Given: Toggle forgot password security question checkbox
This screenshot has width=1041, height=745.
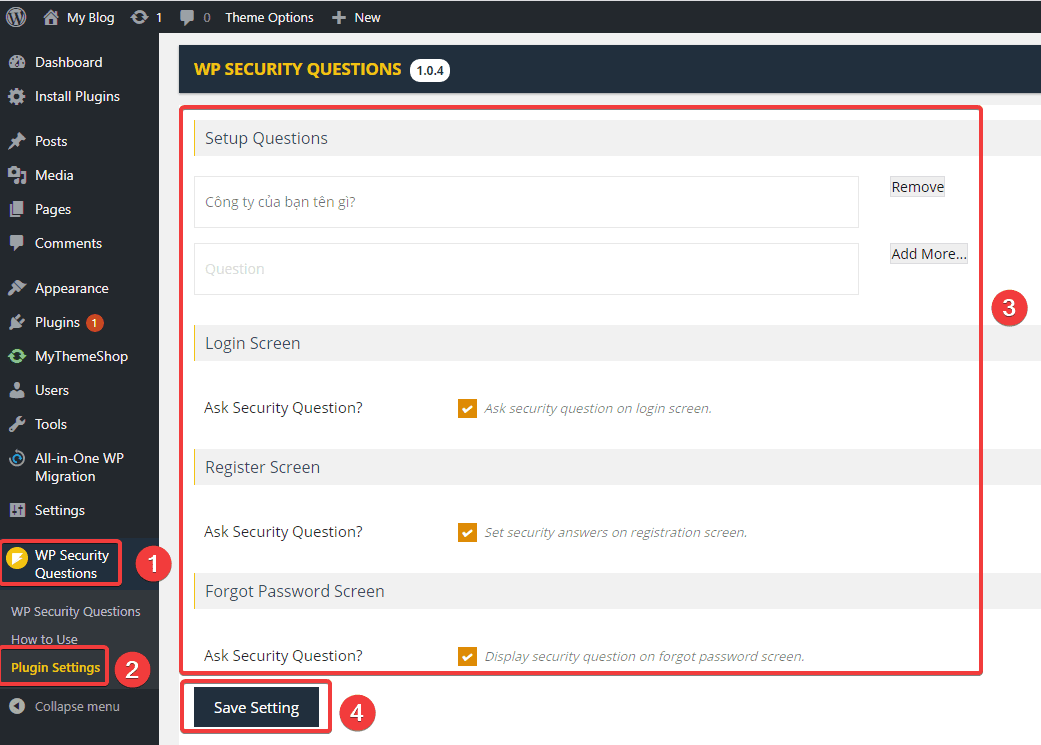Looking at the screenshot, I should pyautogui.click(x=467, y=656).
